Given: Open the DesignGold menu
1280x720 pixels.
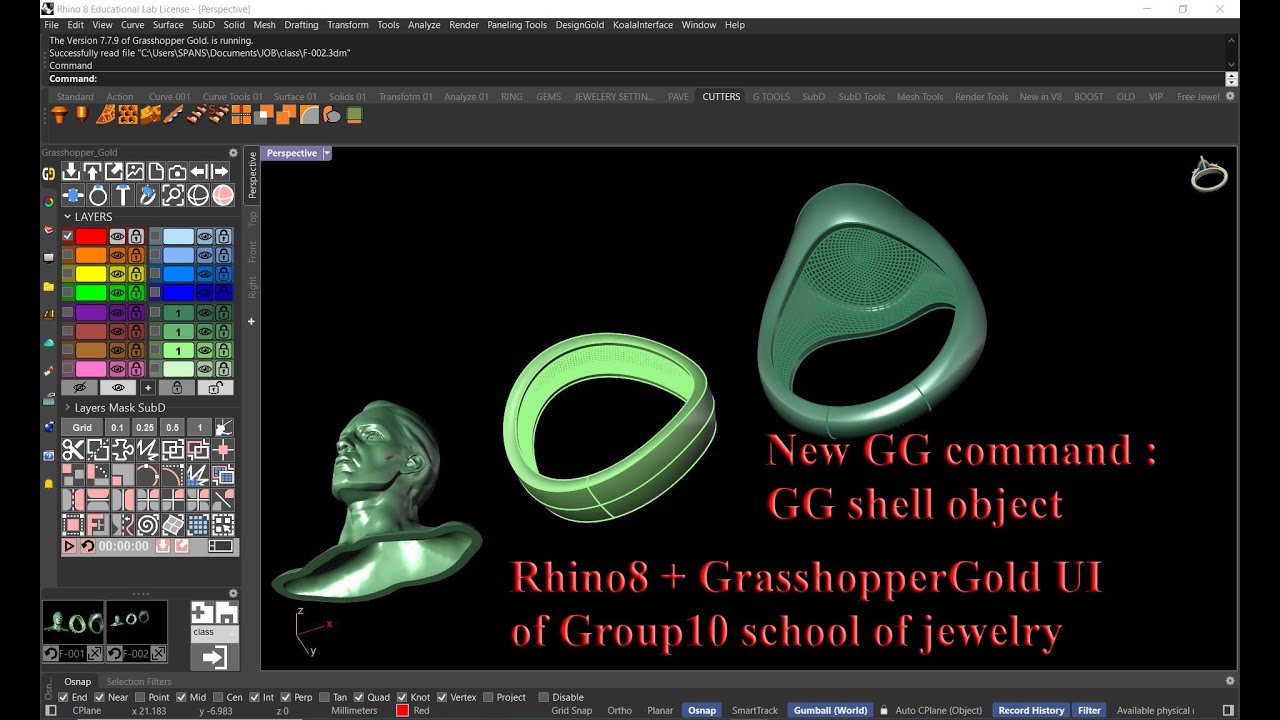Looking at the screenshot, I should tap(580, 25).
